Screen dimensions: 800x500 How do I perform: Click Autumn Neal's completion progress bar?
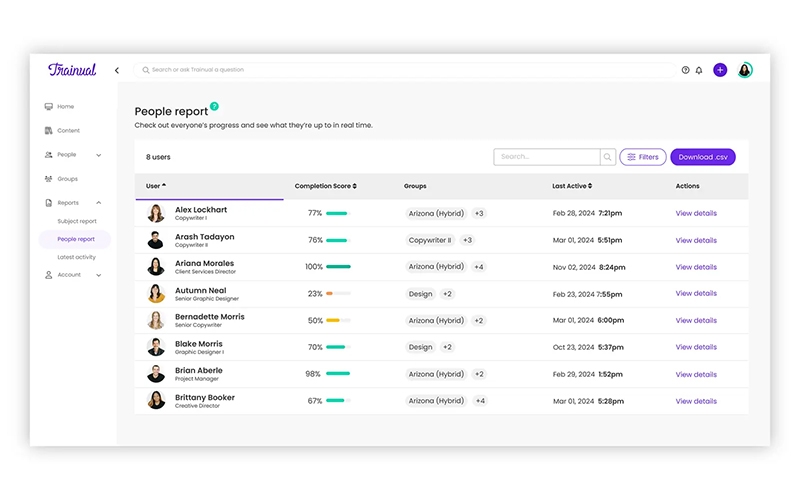coord(337,294)
